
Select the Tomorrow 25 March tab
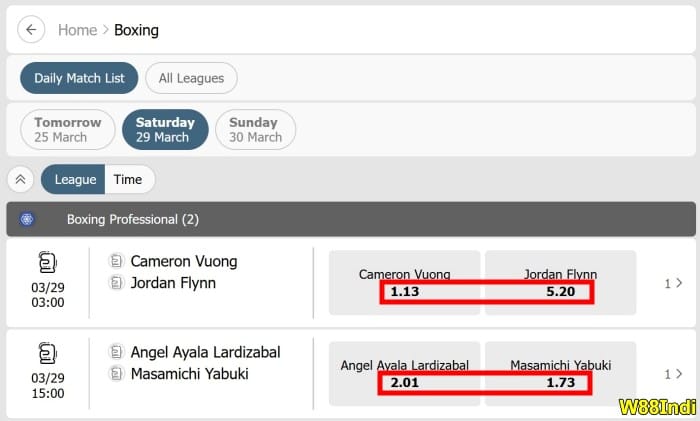pos(67,129)
